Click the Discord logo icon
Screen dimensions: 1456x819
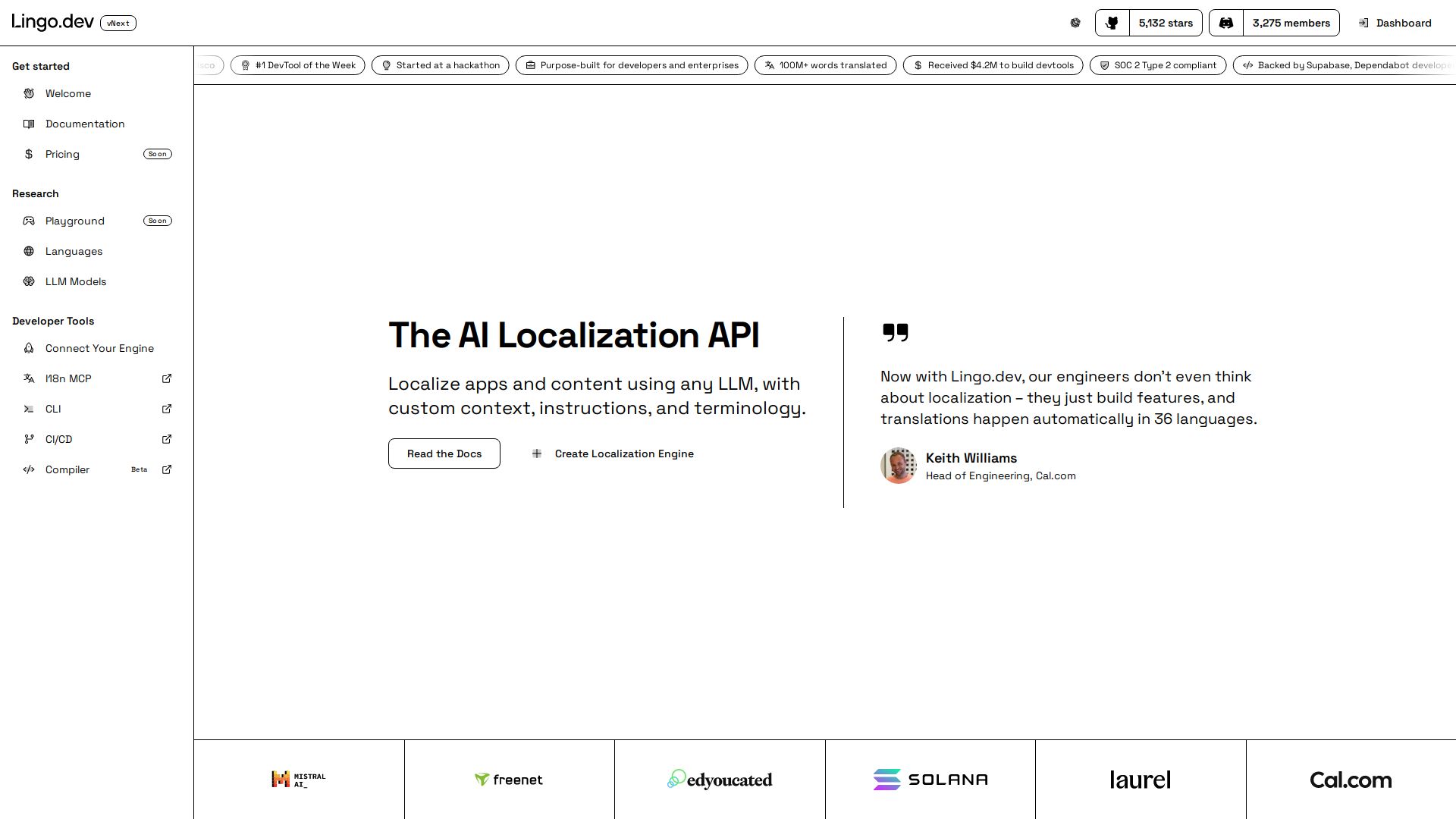[1225, 23]
